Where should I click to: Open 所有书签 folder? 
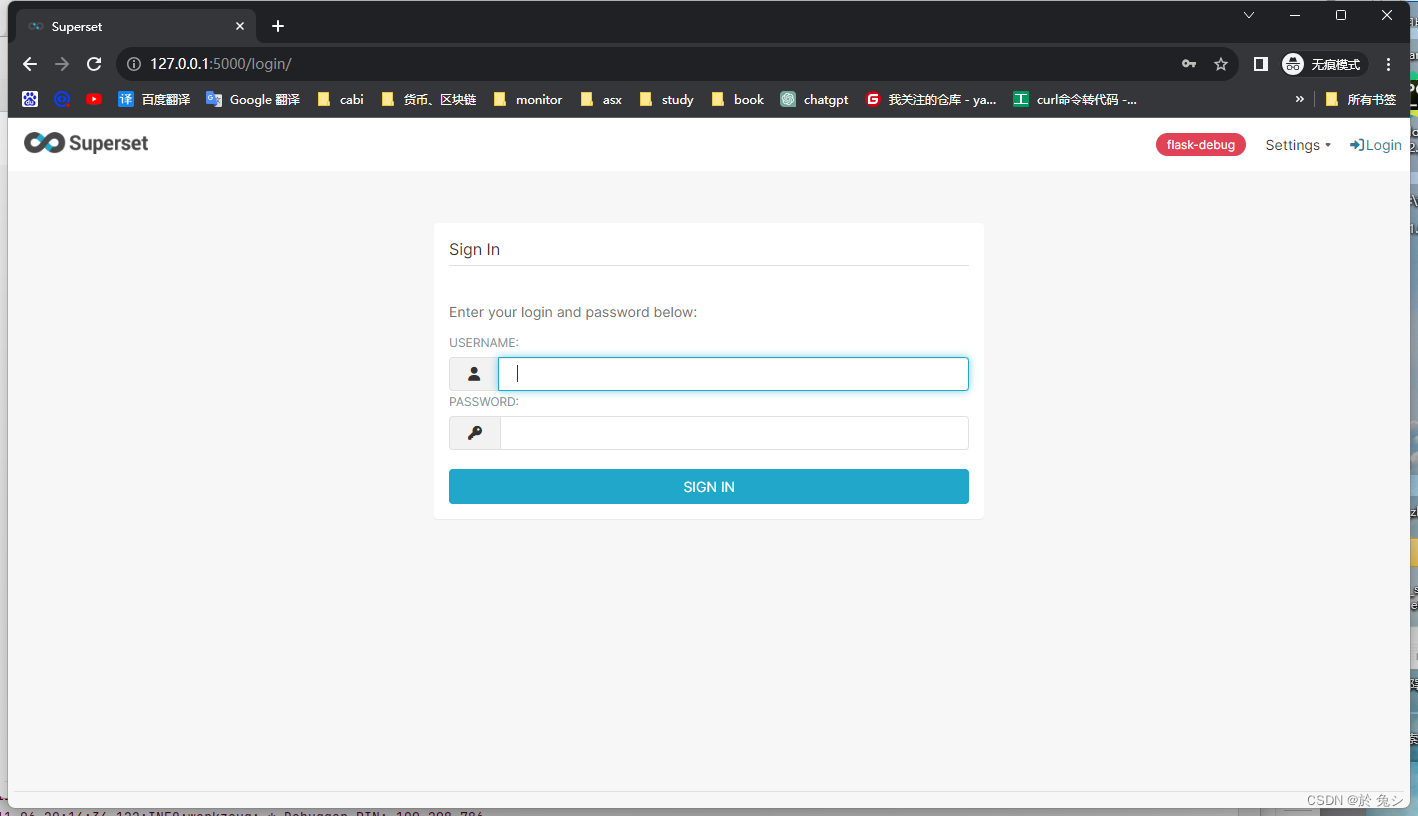(1360, 99)
